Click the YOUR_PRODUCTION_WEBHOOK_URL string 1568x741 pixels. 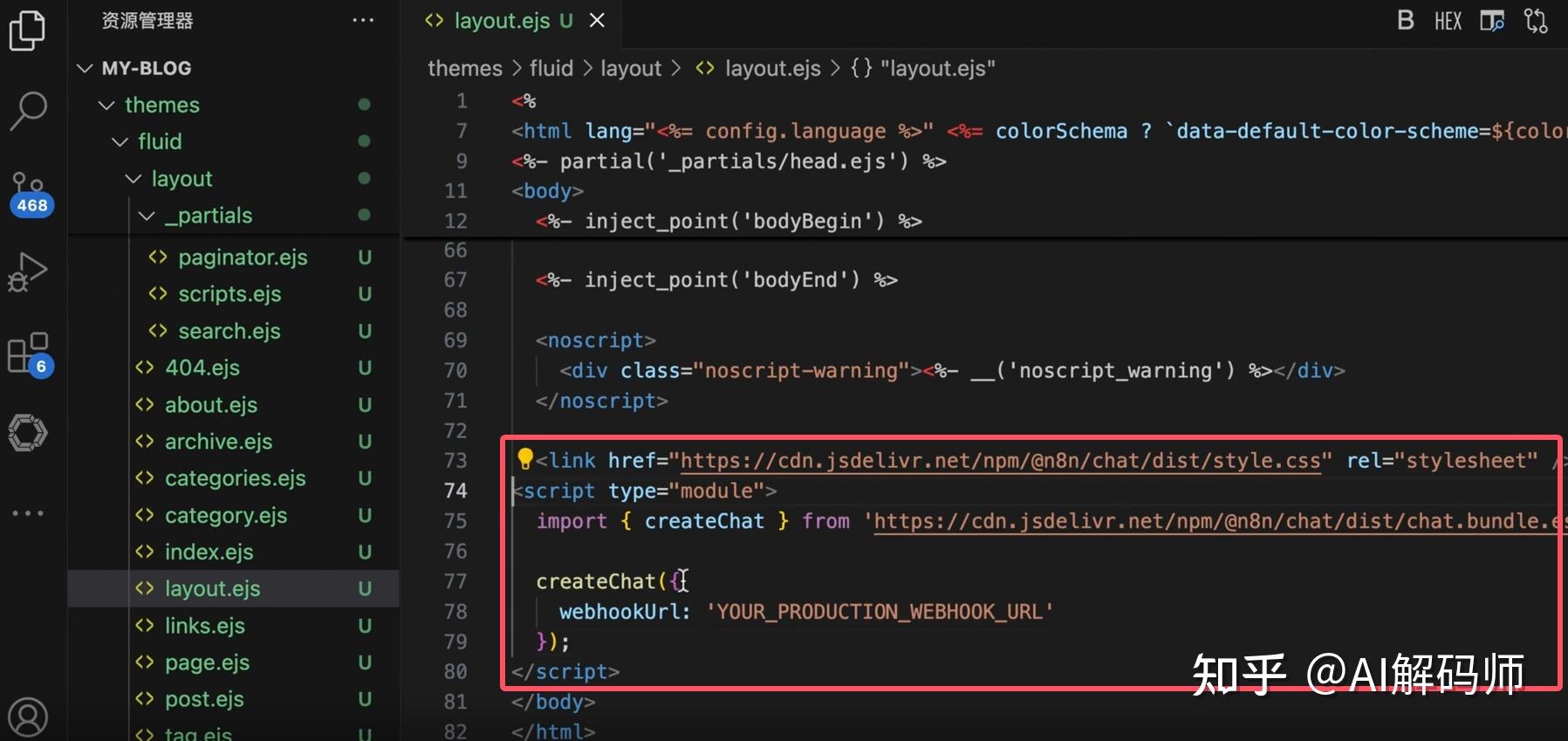coord(880,612)
